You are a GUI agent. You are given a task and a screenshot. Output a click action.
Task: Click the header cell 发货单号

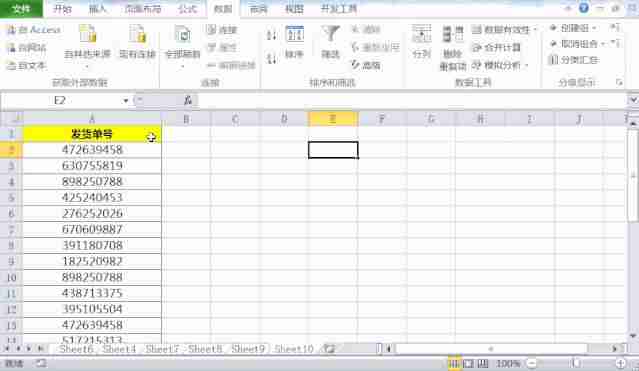[x=92, y=134]
